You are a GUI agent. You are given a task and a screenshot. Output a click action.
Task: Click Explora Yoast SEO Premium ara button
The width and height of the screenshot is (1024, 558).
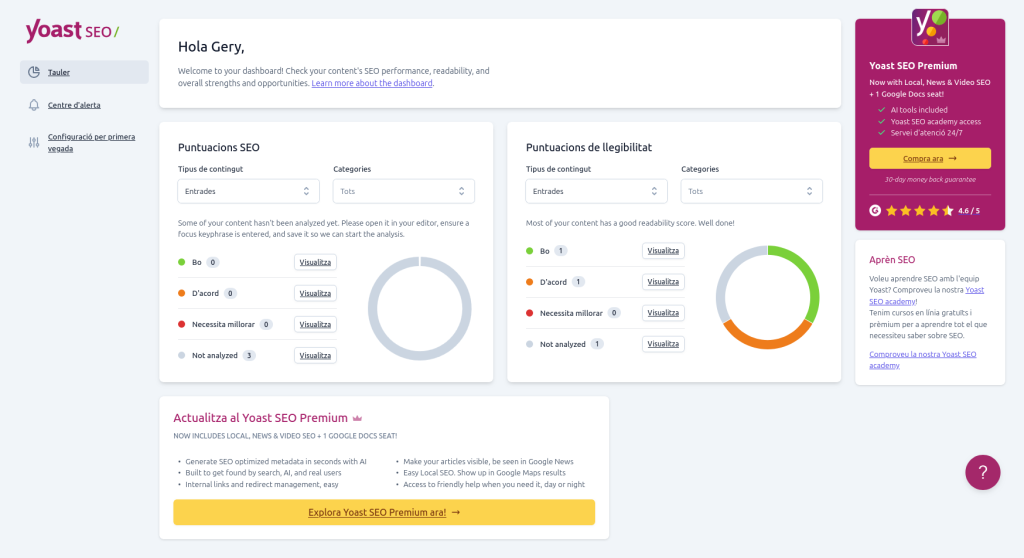[x=384, y=512]
